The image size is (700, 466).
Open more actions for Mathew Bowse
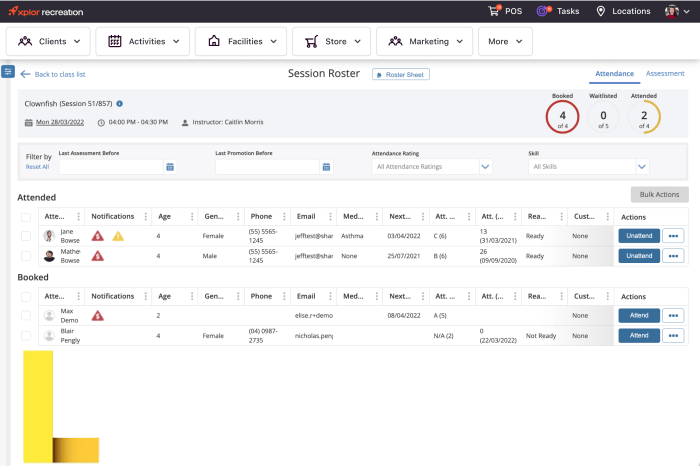[x=673, y=256]
